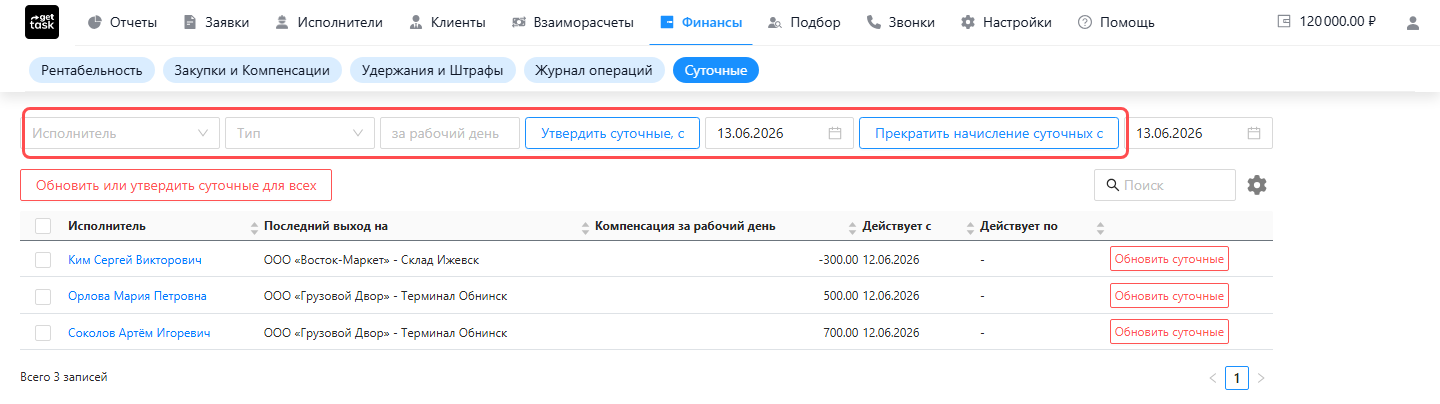1440x404 pixels.
Task: Select page 1 in pagination
Action: coord(1237,378)
